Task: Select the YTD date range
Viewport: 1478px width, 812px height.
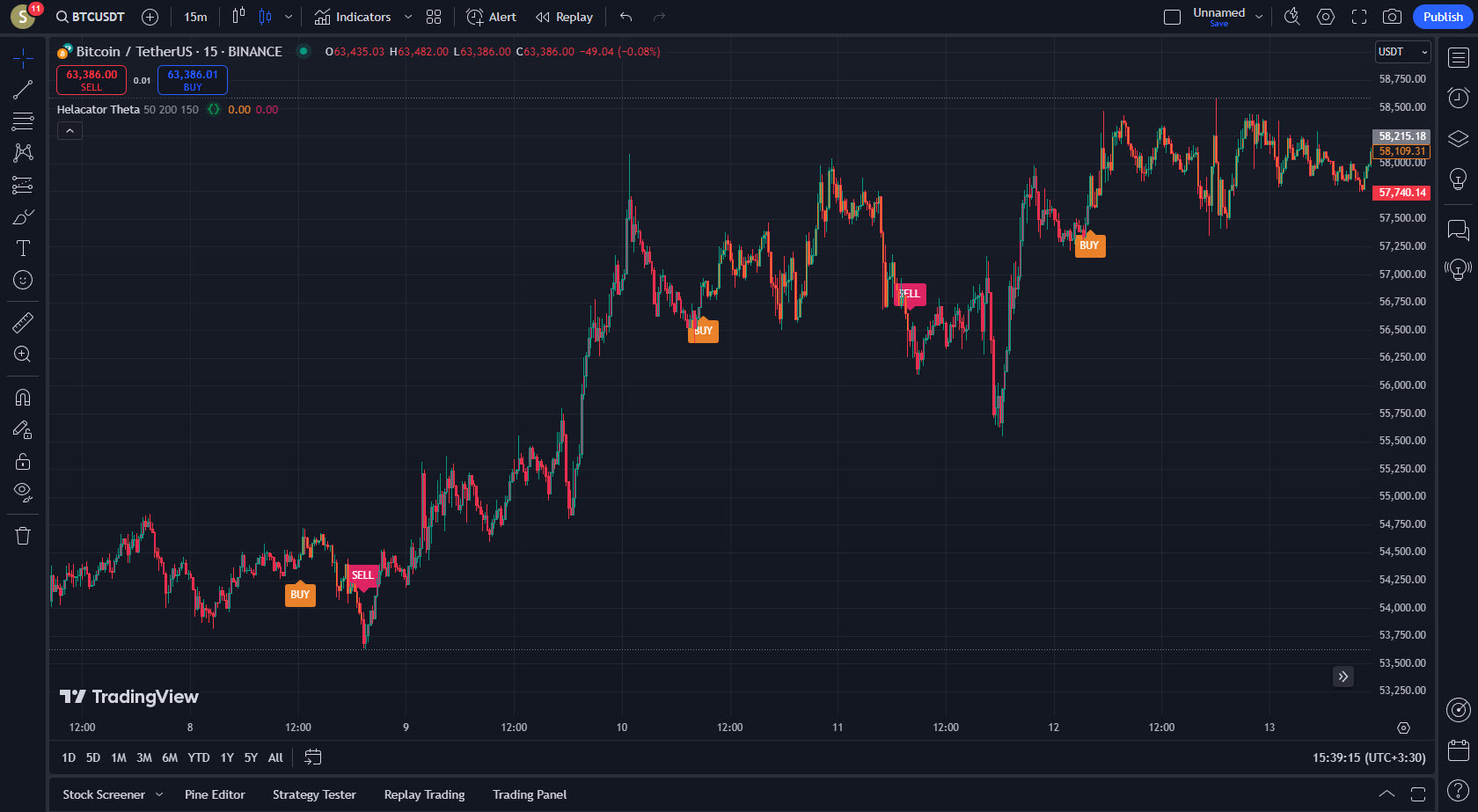Action: point(199,757)
